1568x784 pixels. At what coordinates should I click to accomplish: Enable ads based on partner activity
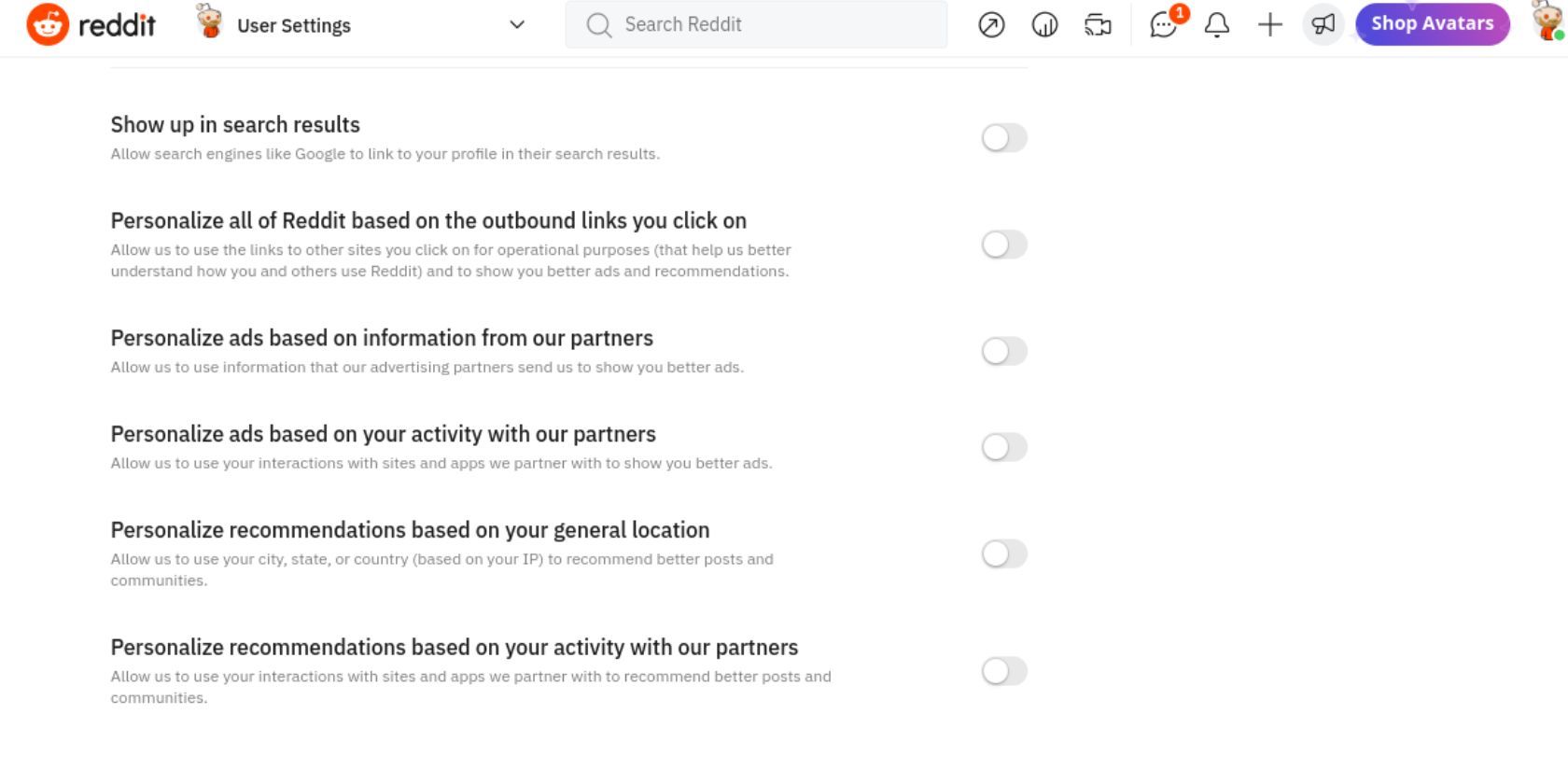1004,447
